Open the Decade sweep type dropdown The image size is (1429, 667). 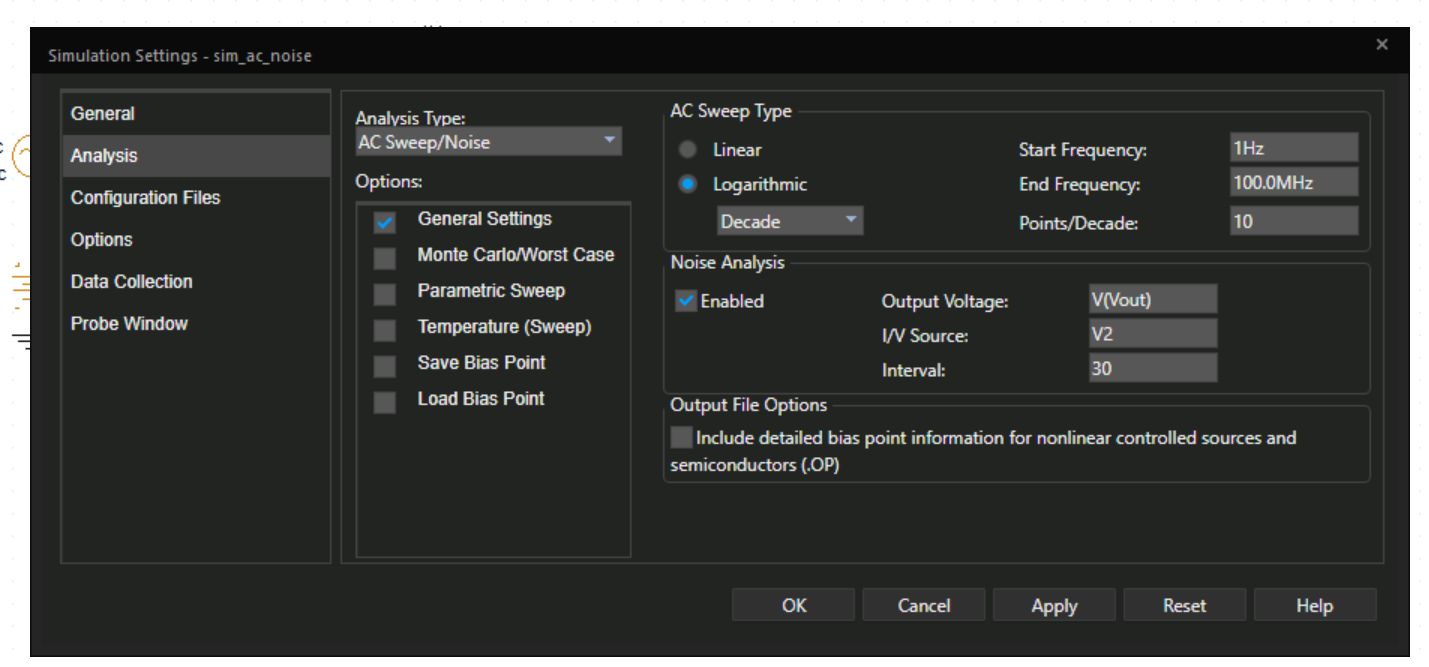pyautogui.click(x=790, y=221)
